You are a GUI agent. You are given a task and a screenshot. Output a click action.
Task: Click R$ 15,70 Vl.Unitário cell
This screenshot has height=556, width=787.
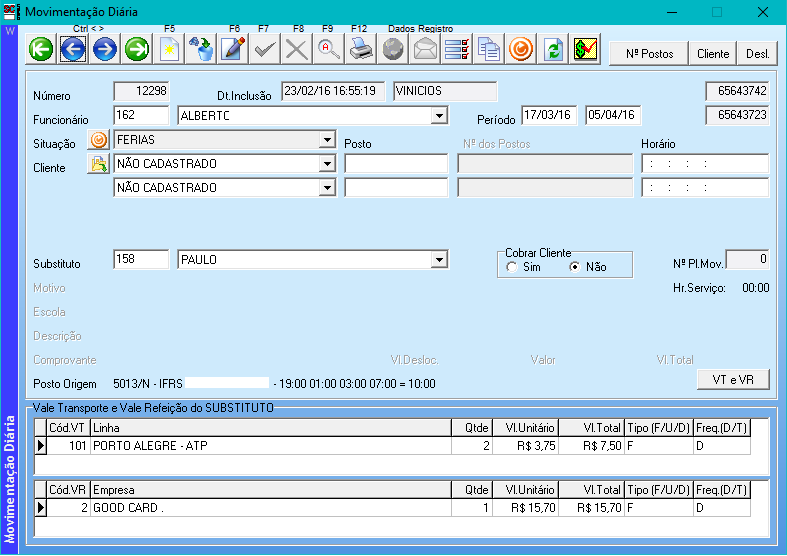[x=526, y=508]
